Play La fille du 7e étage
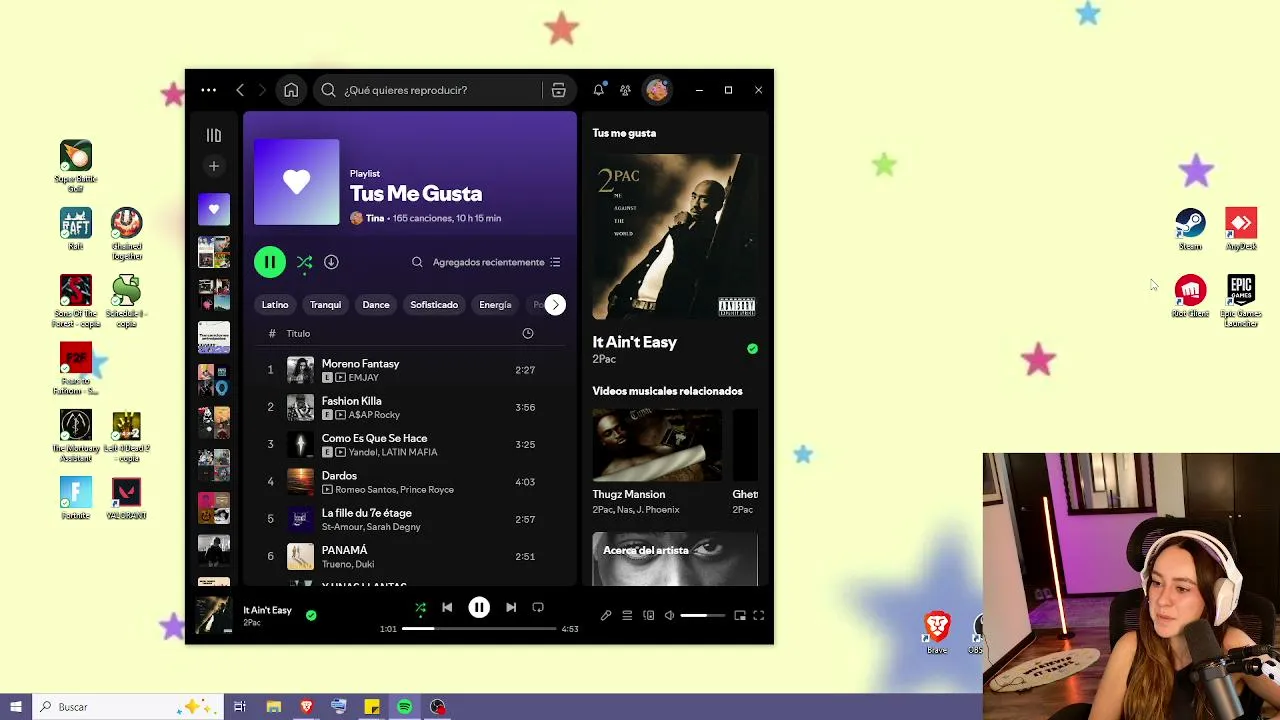The width and height of the screenshot is (1280, 720). (410, 519)
